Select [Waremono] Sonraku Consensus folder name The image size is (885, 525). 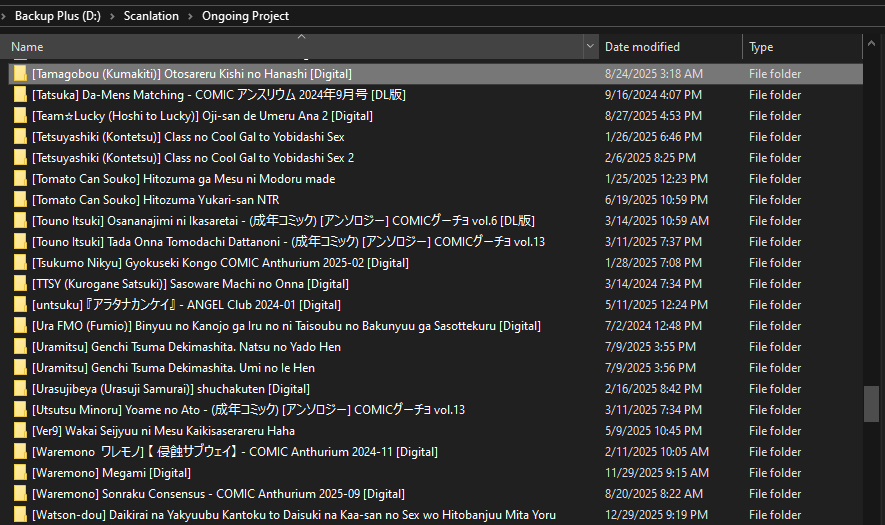coord(218,494)
